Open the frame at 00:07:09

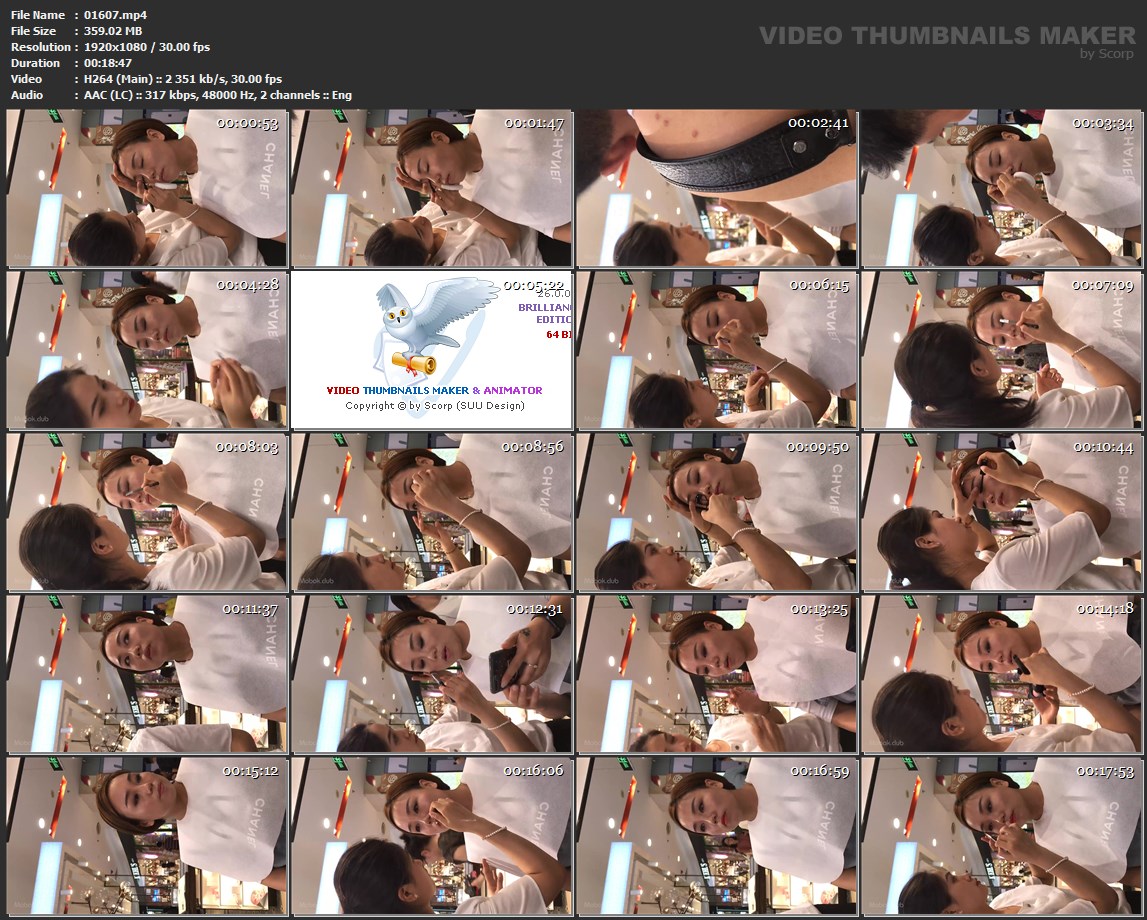coord(1001,350)
